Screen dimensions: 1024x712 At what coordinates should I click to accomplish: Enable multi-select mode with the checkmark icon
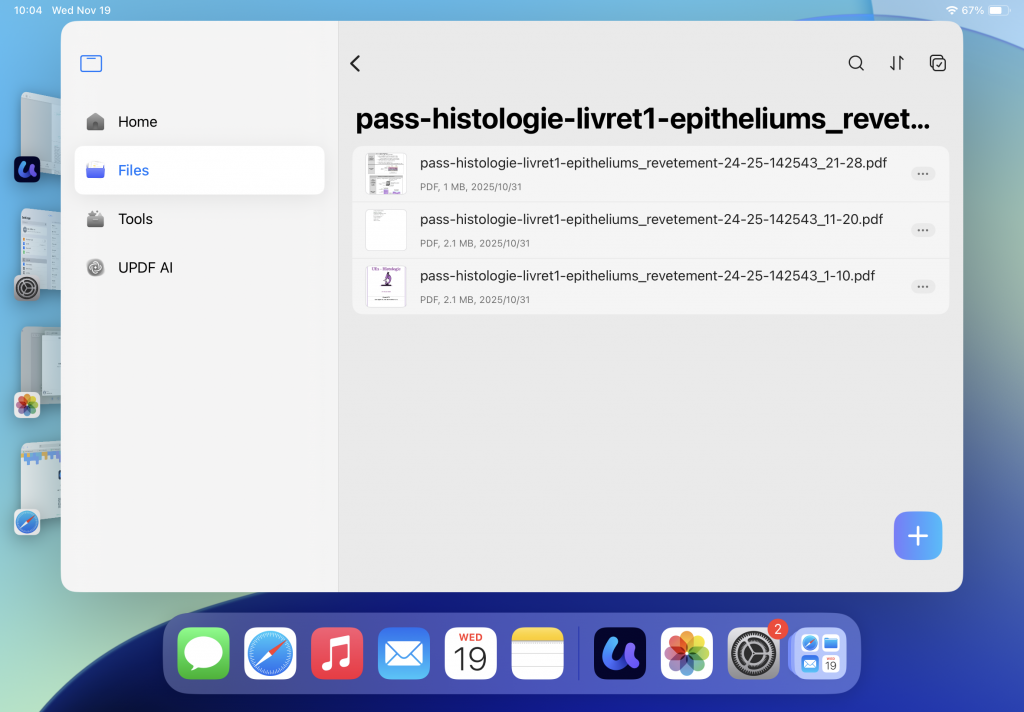(x=938, y=63)
